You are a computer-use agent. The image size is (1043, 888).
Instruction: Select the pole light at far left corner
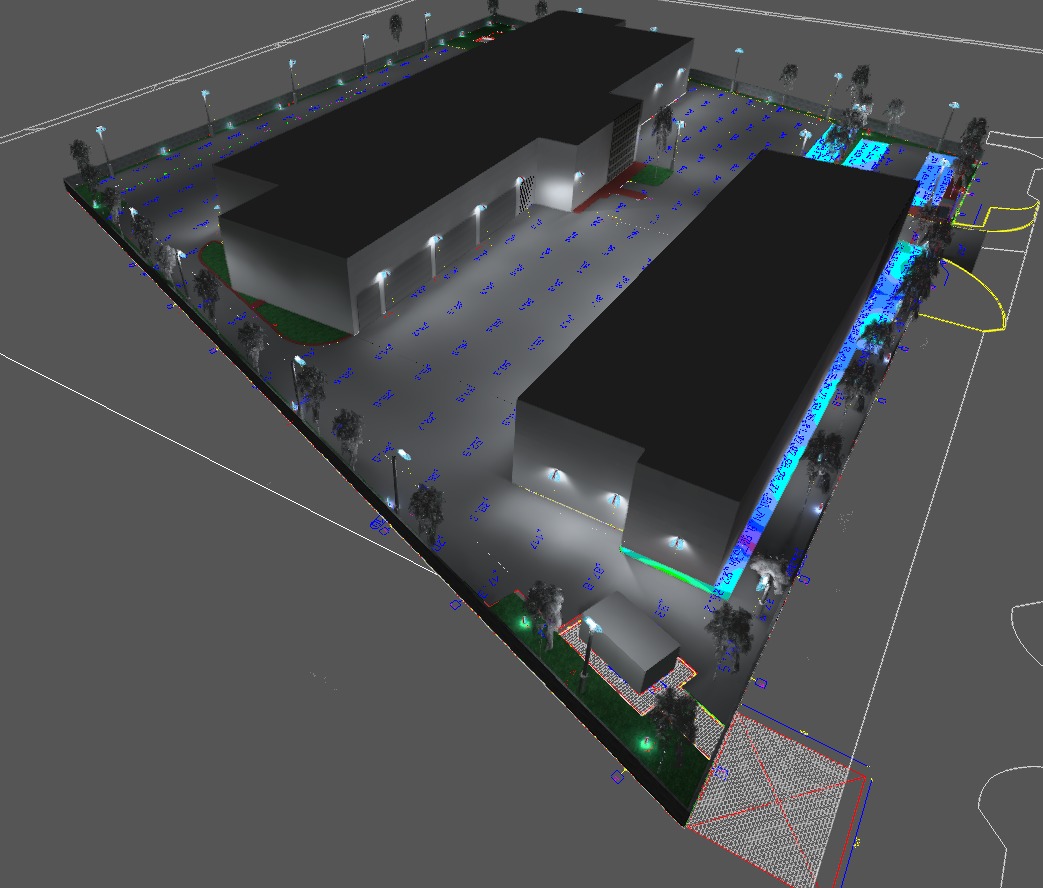[102, 133]
